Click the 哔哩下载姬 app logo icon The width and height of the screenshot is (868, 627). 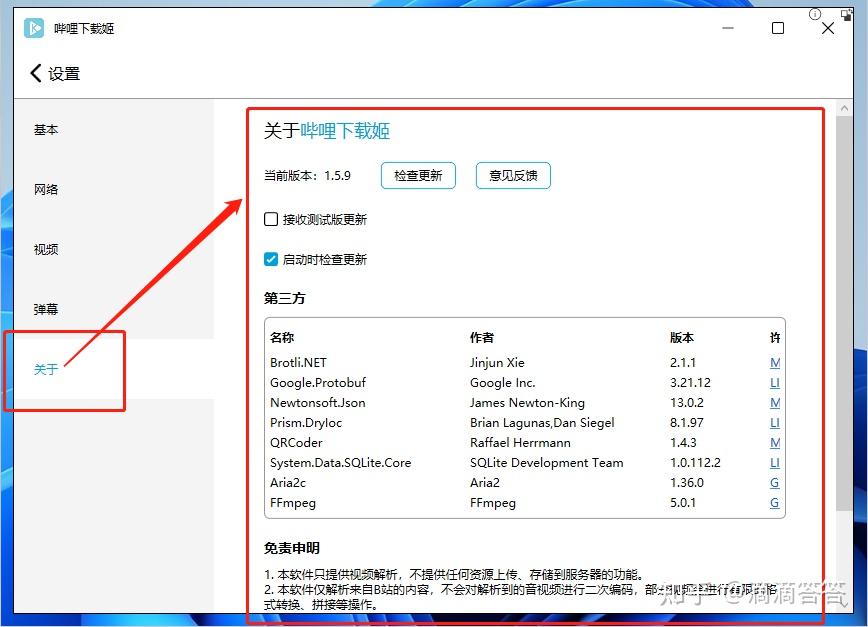tap(34, 28)
